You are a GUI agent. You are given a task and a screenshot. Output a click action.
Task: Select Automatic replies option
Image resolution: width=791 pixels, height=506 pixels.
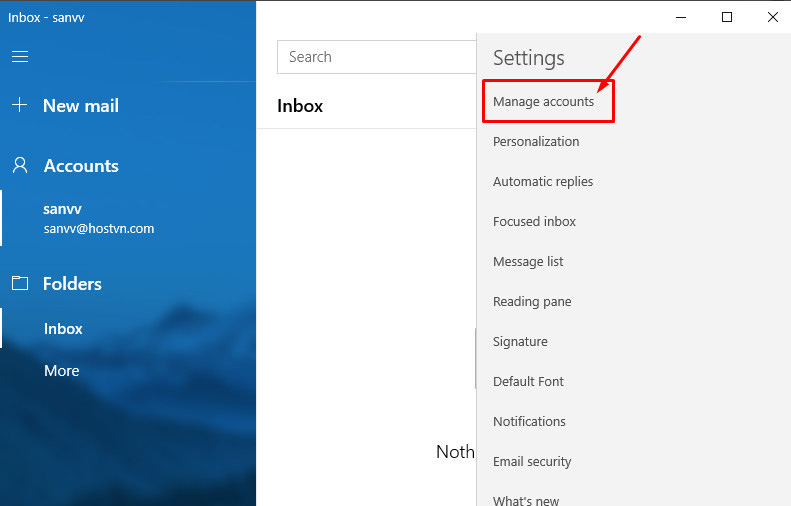tap(543, 182)
